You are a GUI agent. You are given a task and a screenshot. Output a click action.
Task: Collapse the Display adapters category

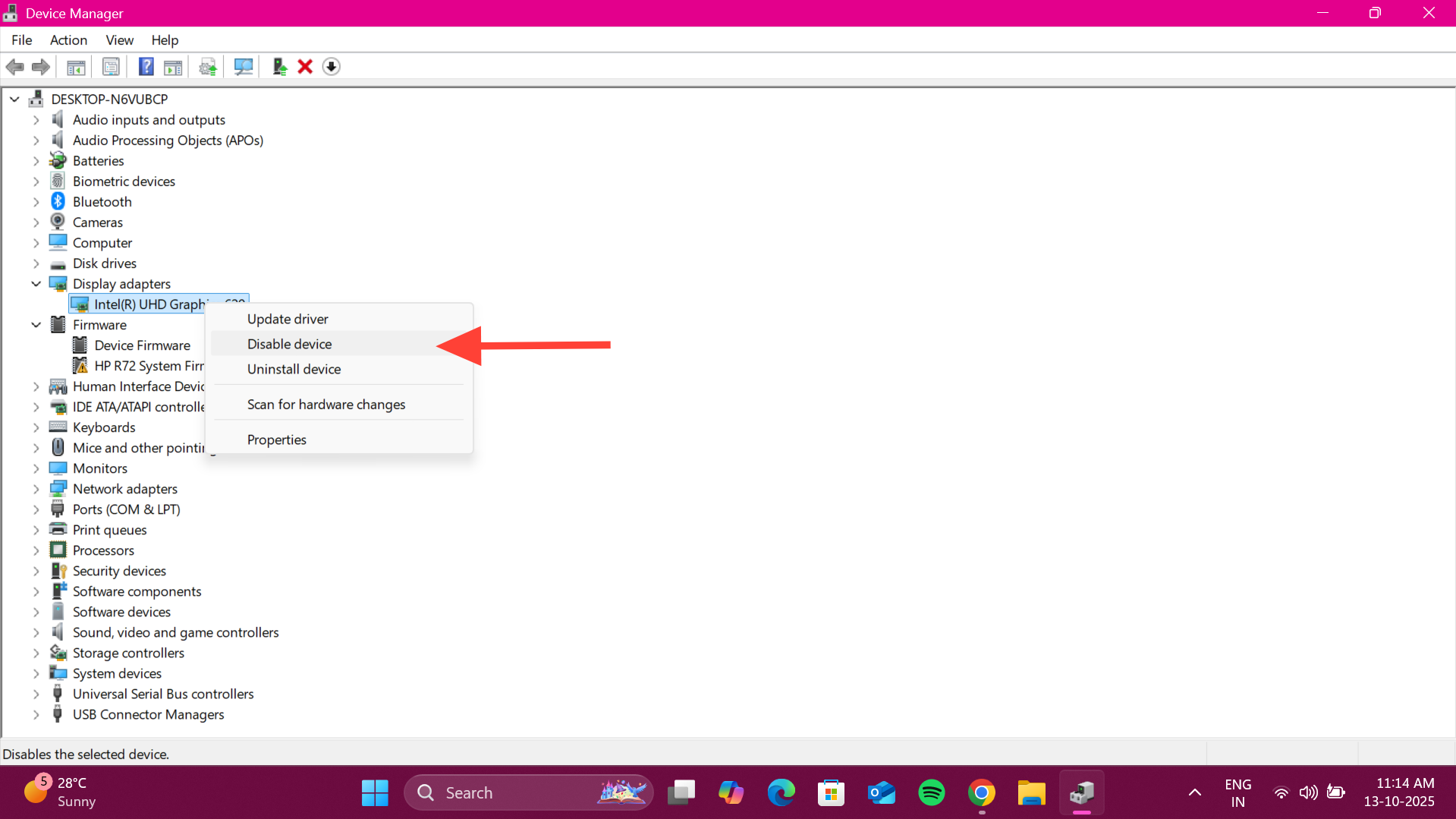(36, 284)
